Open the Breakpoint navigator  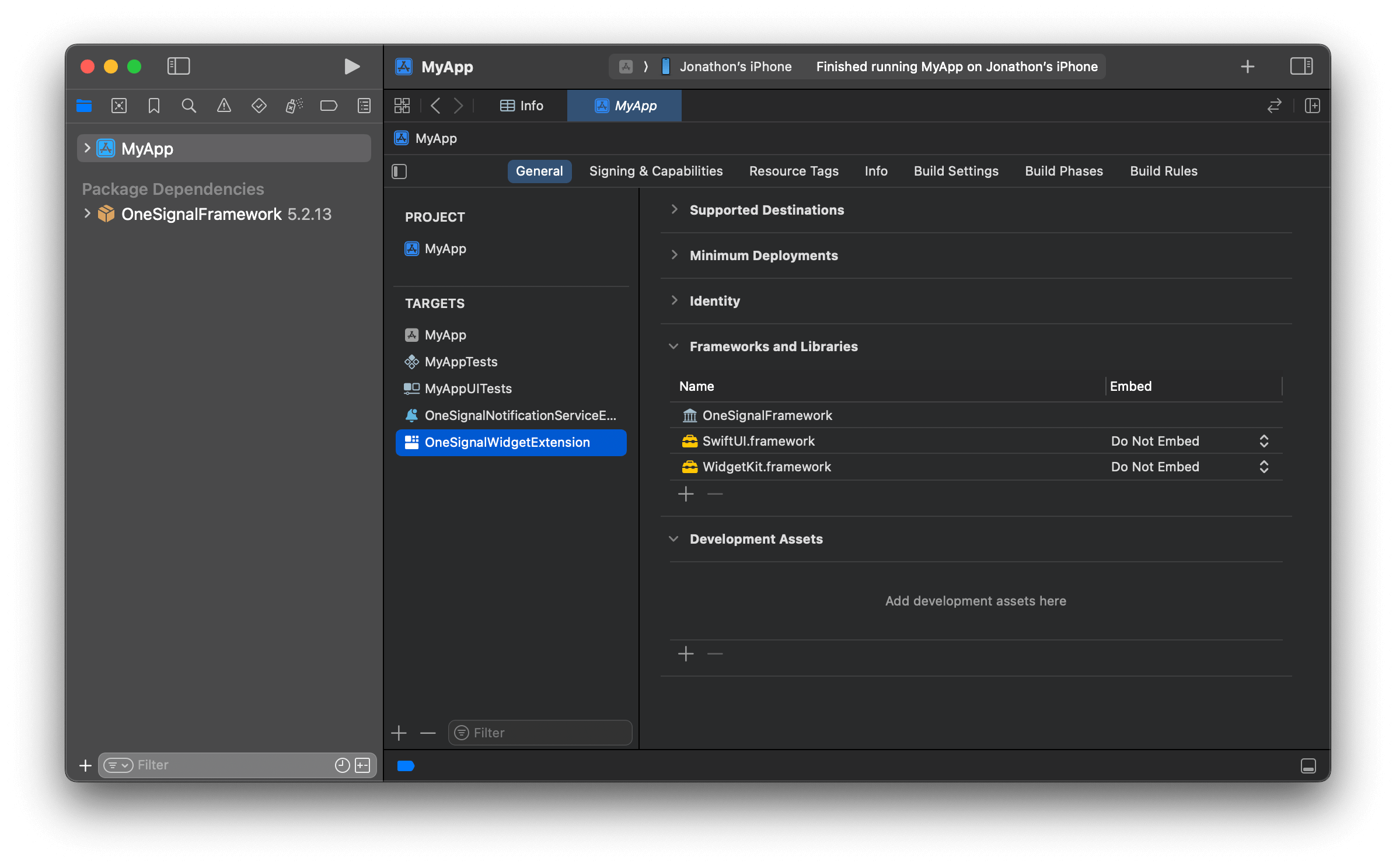tap(329, 106)
